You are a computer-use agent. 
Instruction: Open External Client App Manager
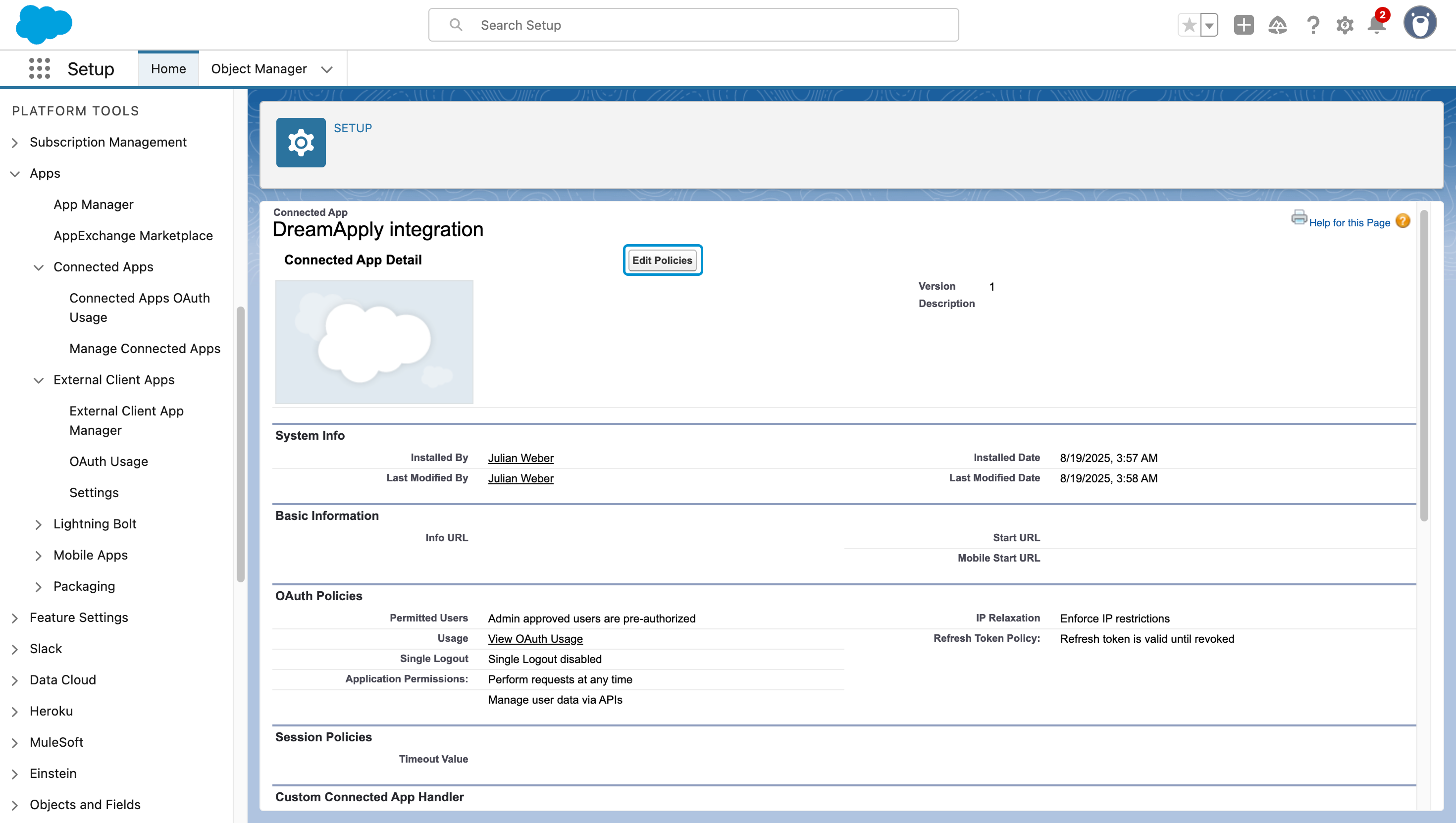(x=126, y=420)
